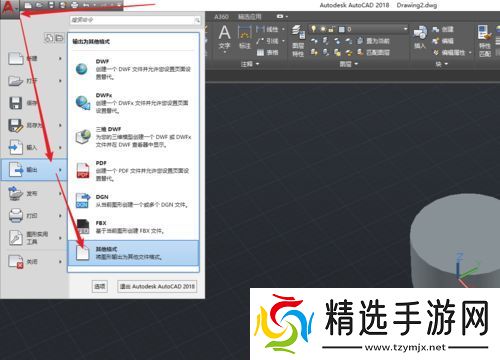
Task: Toggle layer lock icon in layer dropdown
Action: coord(331,29)
